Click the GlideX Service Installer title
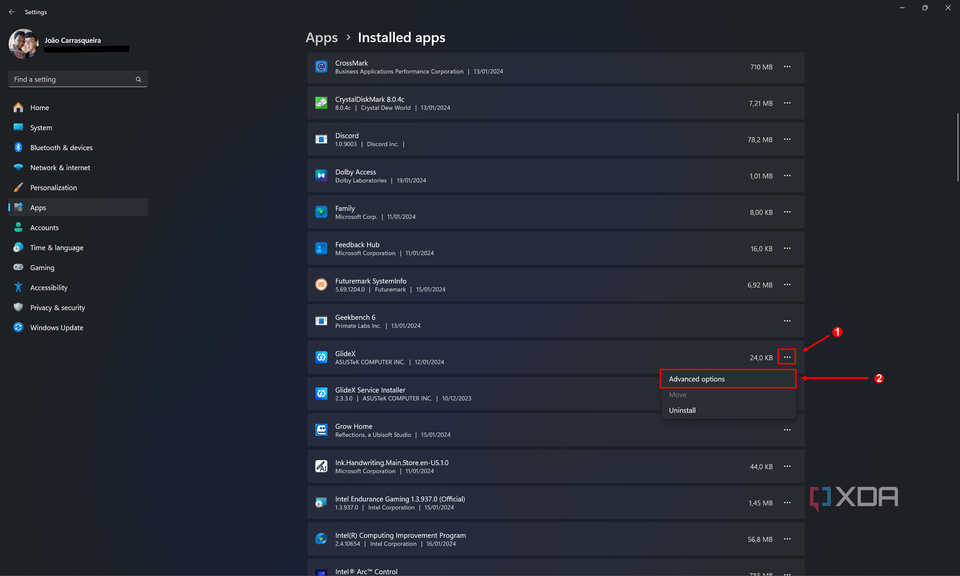This screenshot has width=960, height=576. [x=370, y=390]
